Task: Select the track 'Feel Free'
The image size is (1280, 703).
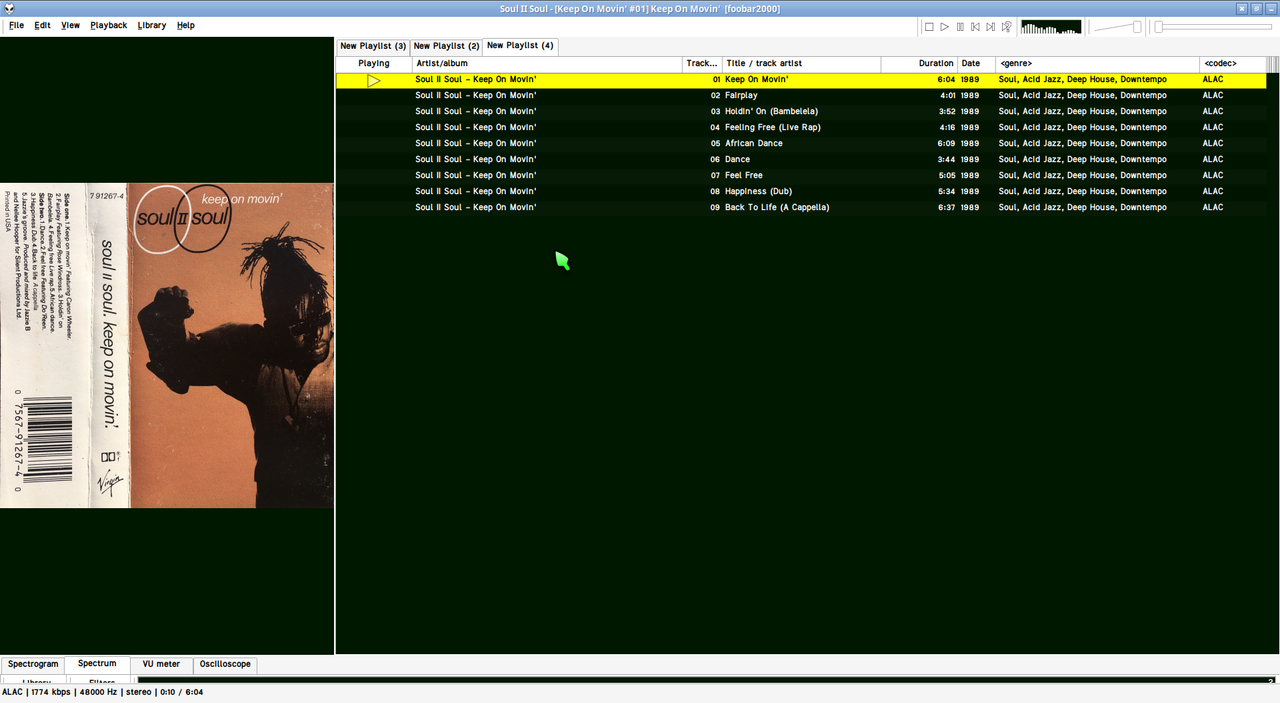Action: 801,175
